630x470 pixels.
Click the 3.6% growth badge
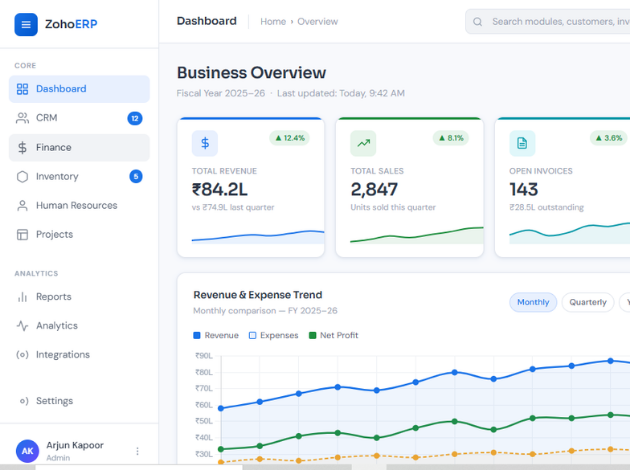[609, 138]
